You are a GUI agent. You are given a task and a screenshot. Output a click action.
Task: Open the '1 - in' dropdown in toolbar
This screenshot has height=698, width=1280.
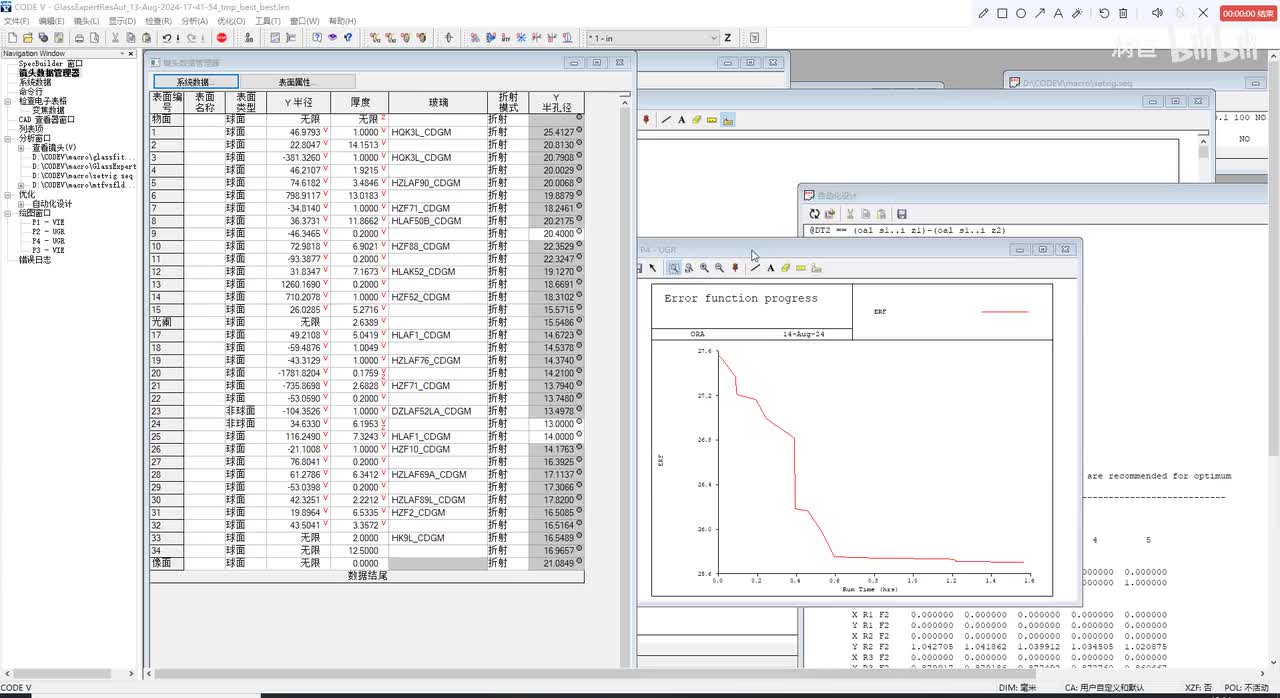point(713,38)
